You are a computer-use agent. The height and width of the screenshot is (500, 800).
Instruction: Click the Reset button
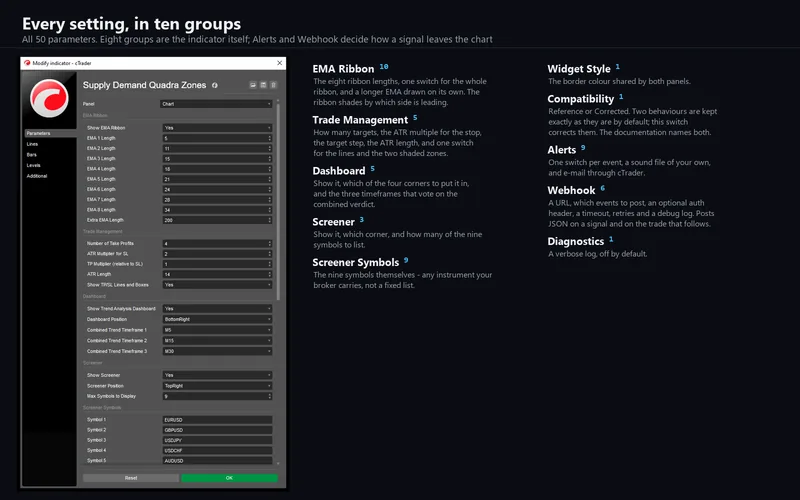131,478
